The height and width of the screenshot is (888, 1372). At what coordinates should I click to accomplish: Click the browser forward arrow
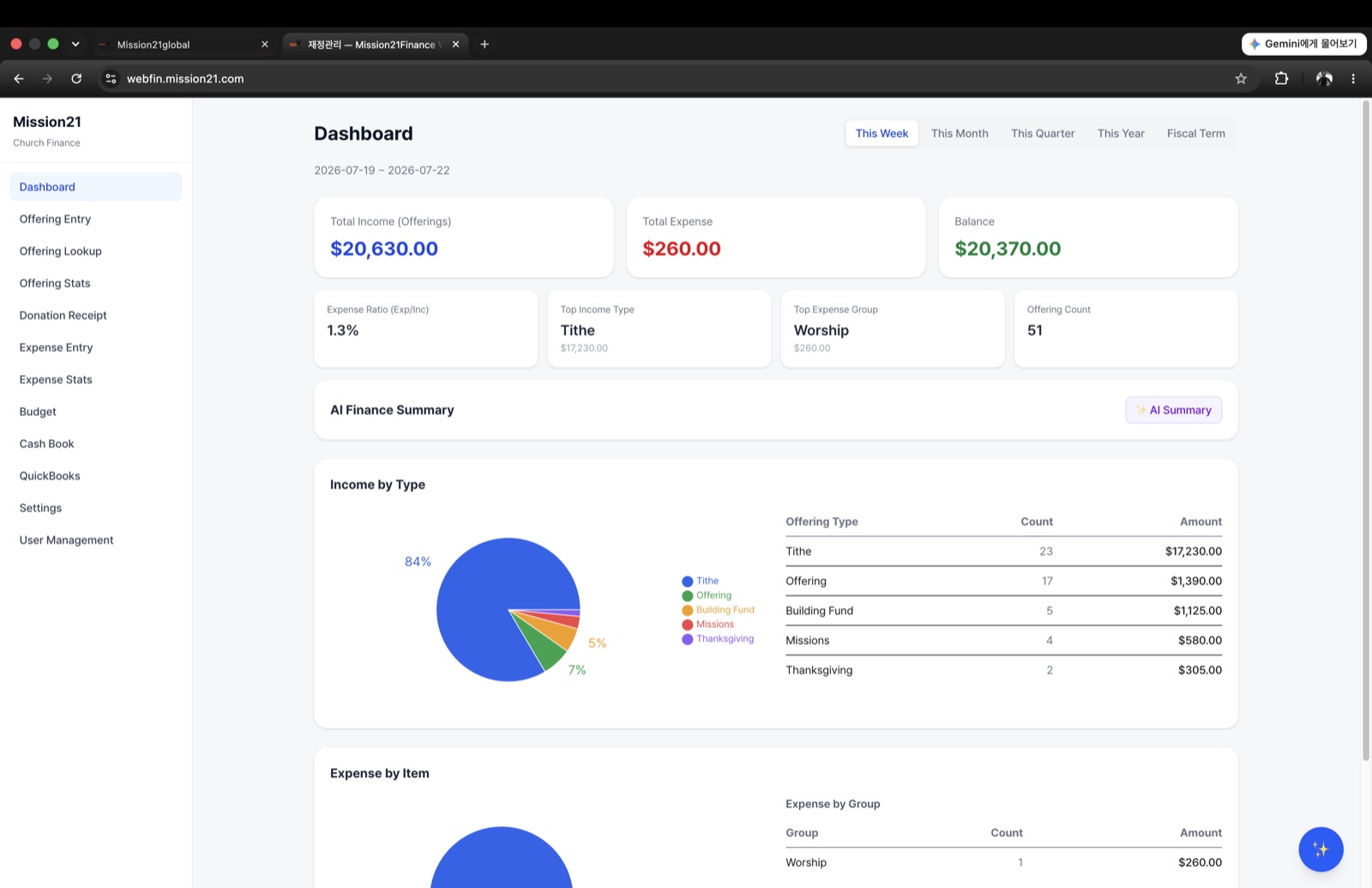coord(47,79)
